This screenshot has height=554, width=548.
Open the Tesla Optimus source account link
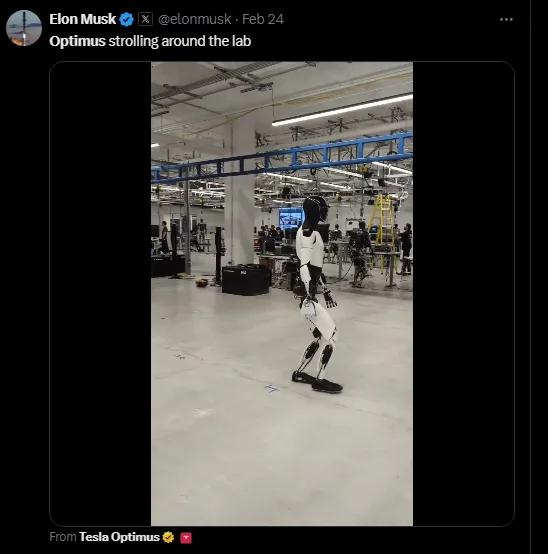tap(119, 537)
